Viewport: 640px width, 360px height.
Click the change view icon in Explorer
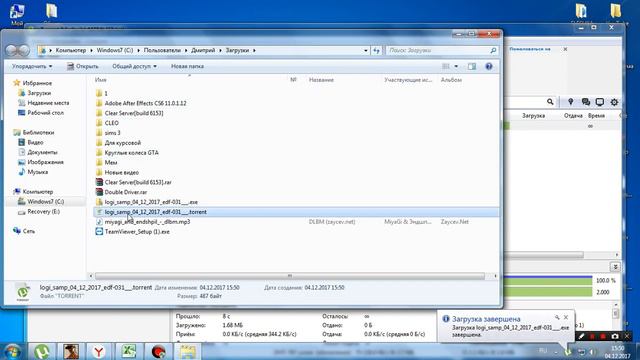(446, 66)
